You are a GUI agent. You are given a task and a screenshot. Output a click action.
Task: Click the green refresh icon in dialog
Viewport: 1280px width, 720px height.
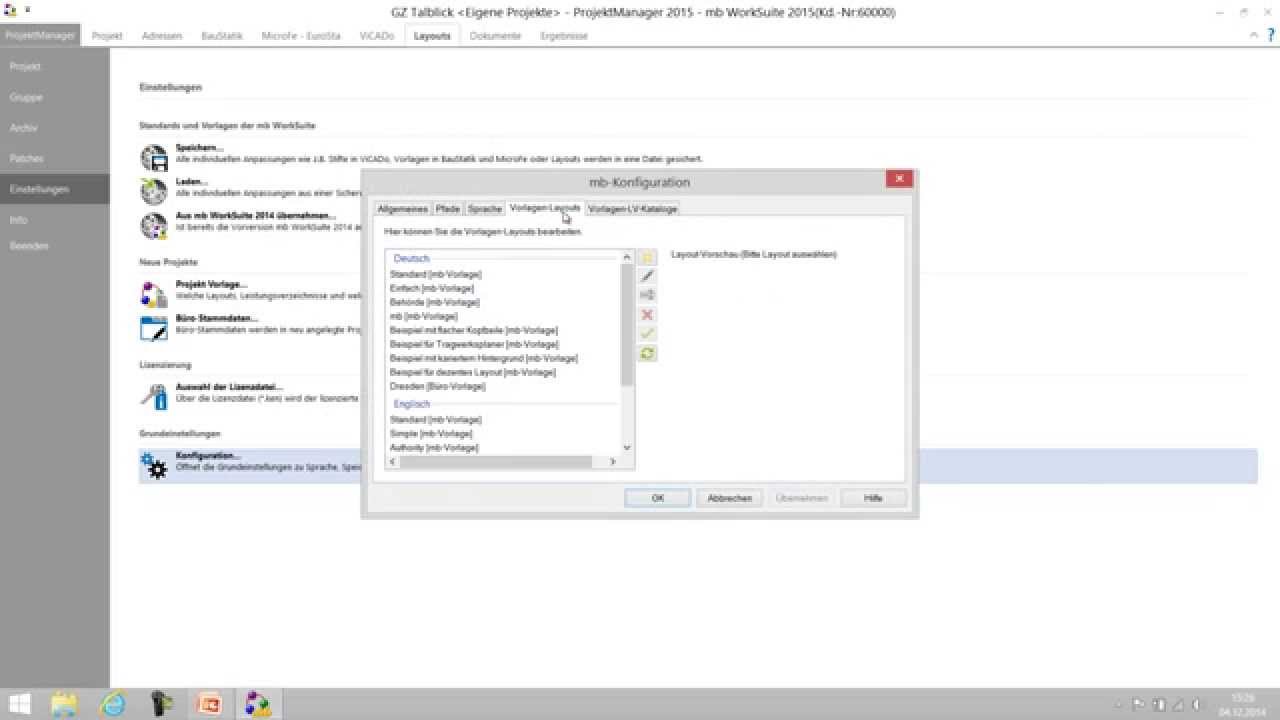(647, 353)
